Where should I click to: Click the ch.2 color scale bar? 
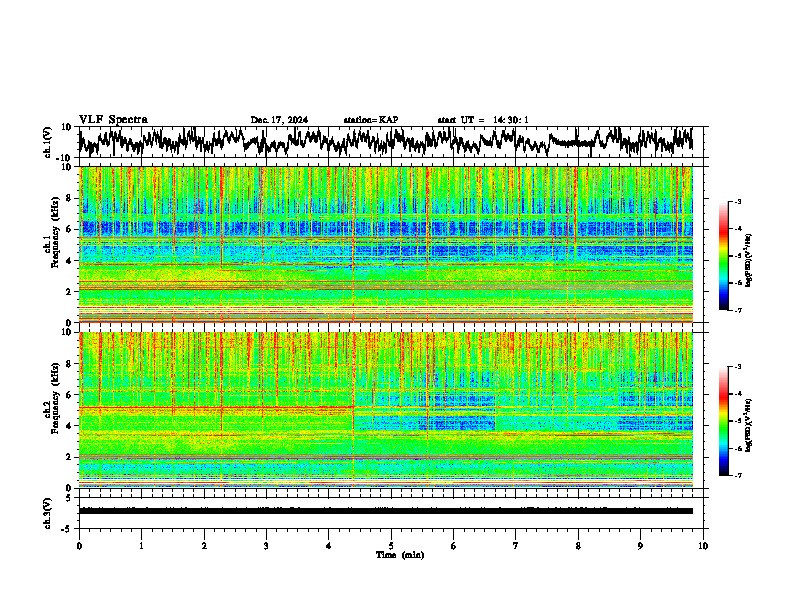click(x=724, y=421)
